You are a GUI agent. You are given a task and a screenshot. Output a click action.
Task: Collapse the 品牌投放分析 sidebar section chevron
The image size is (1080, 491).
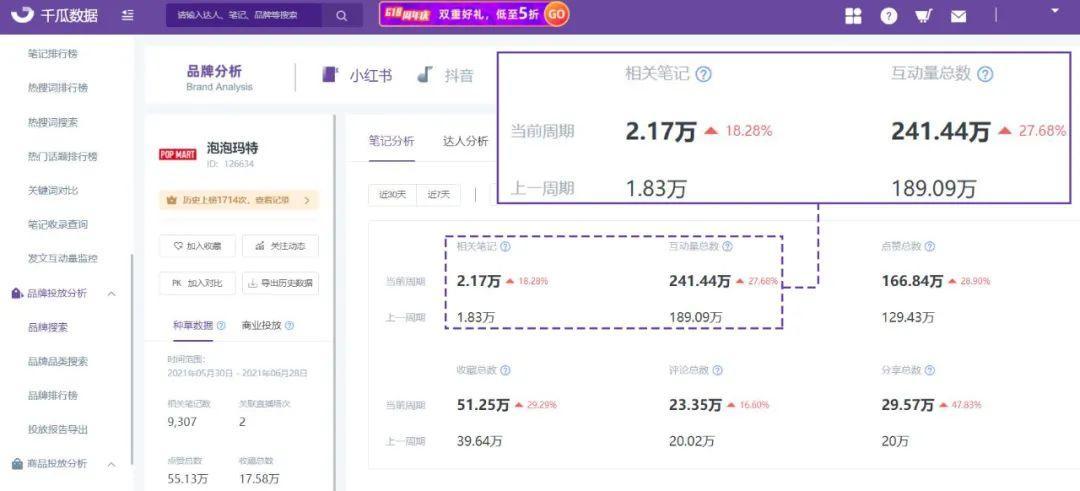coord(112,294)
